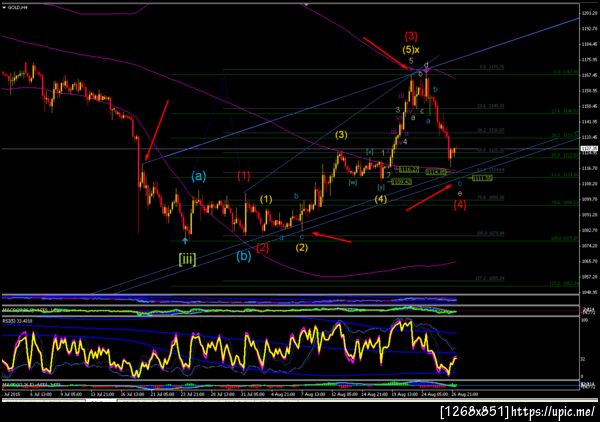The height and width of the screenshot is (422, 600).
Task: Select the red (1) wave label
Action: [x=244, y=176]
